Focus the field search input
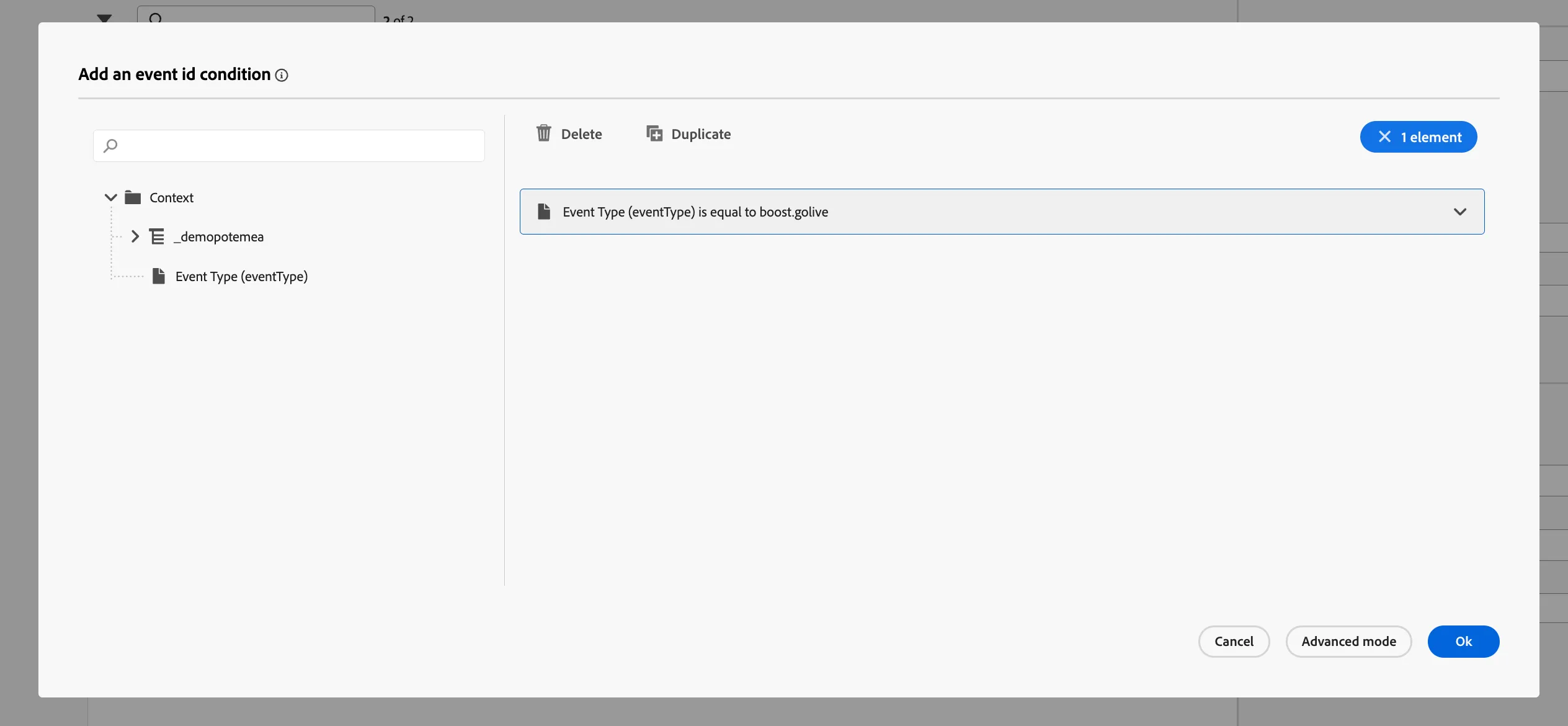 tap(289, 146)
